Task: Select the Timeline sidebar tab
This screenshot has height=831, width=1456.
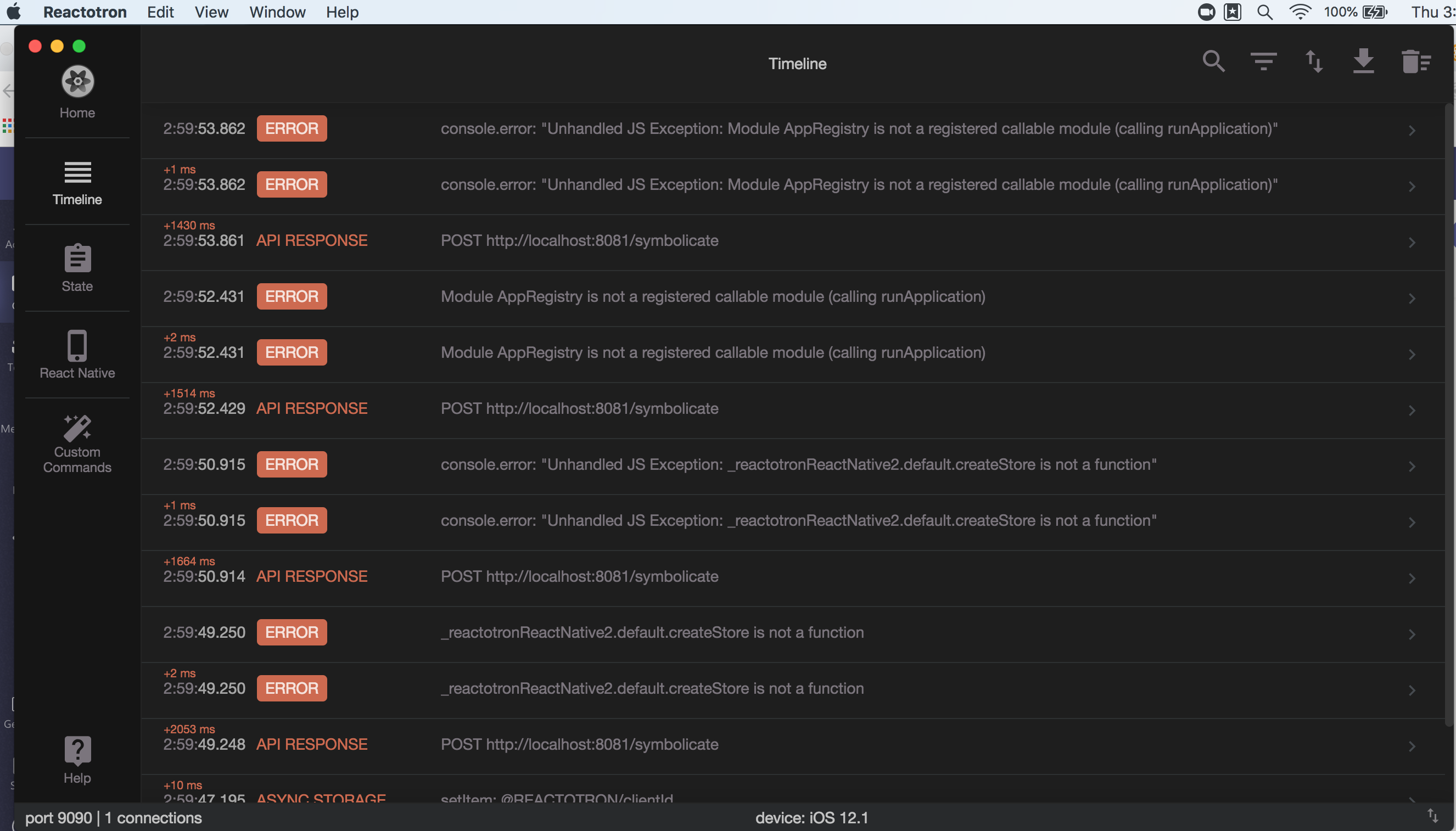Action: pyautogui.click(x=77, y=183)
